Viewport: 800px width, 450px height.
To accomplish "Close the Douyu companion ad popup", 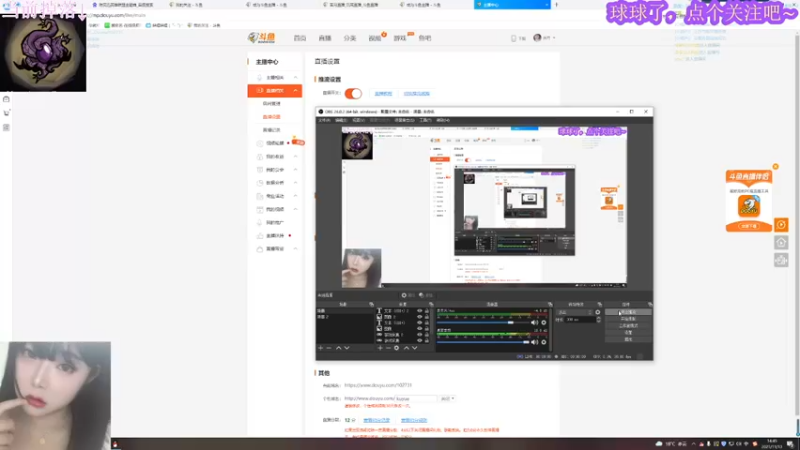I will point(776,167).
